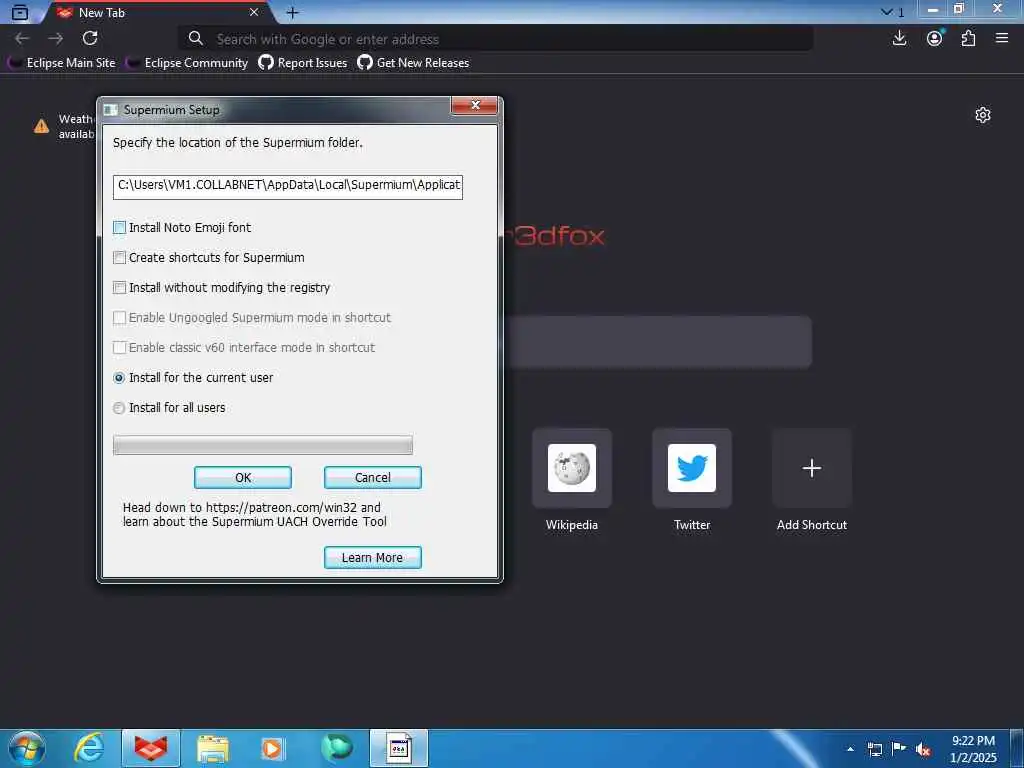
Task: Click Cancel in Supermium Setup
Action: coord(373,477)
